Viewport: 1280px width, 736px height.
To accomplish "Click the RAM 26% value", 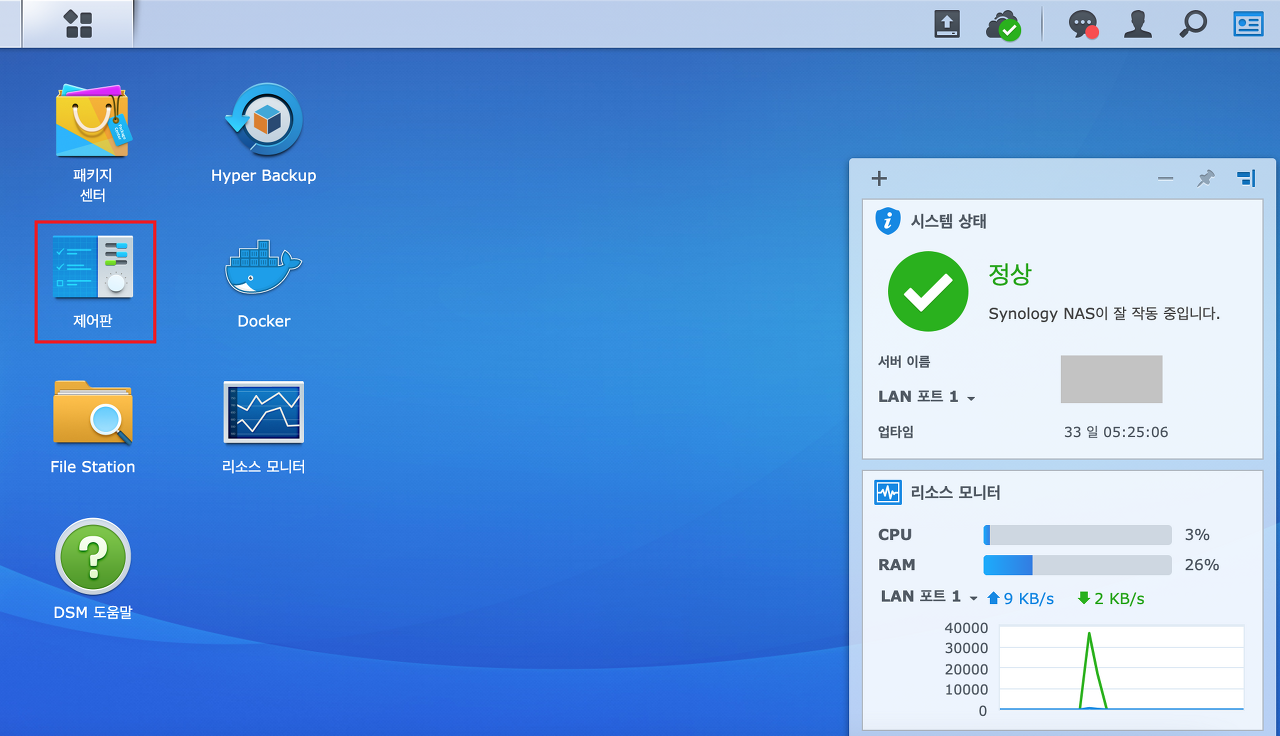I will click(1202, 565).
